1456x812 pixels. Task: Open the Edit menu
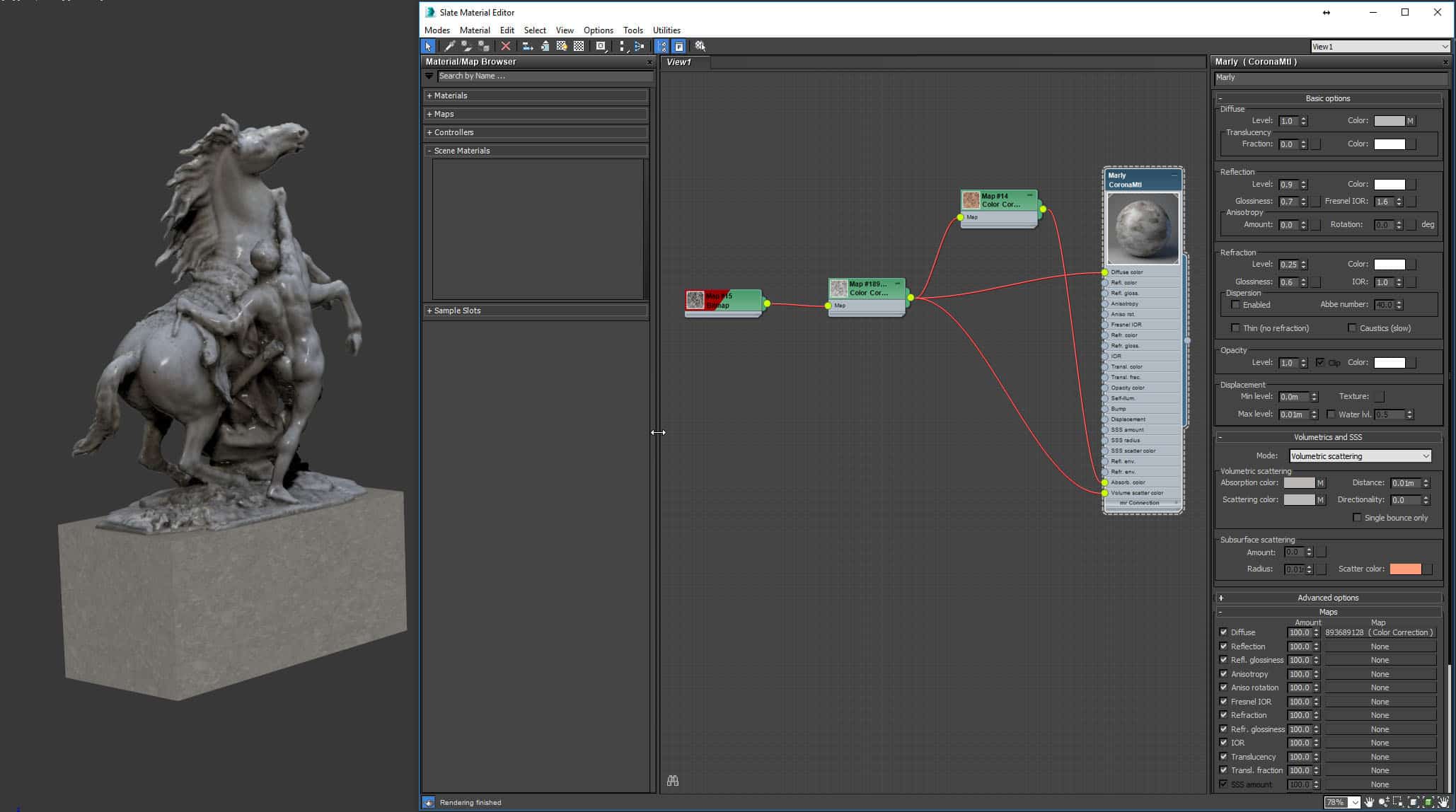[x=507, y=30]
